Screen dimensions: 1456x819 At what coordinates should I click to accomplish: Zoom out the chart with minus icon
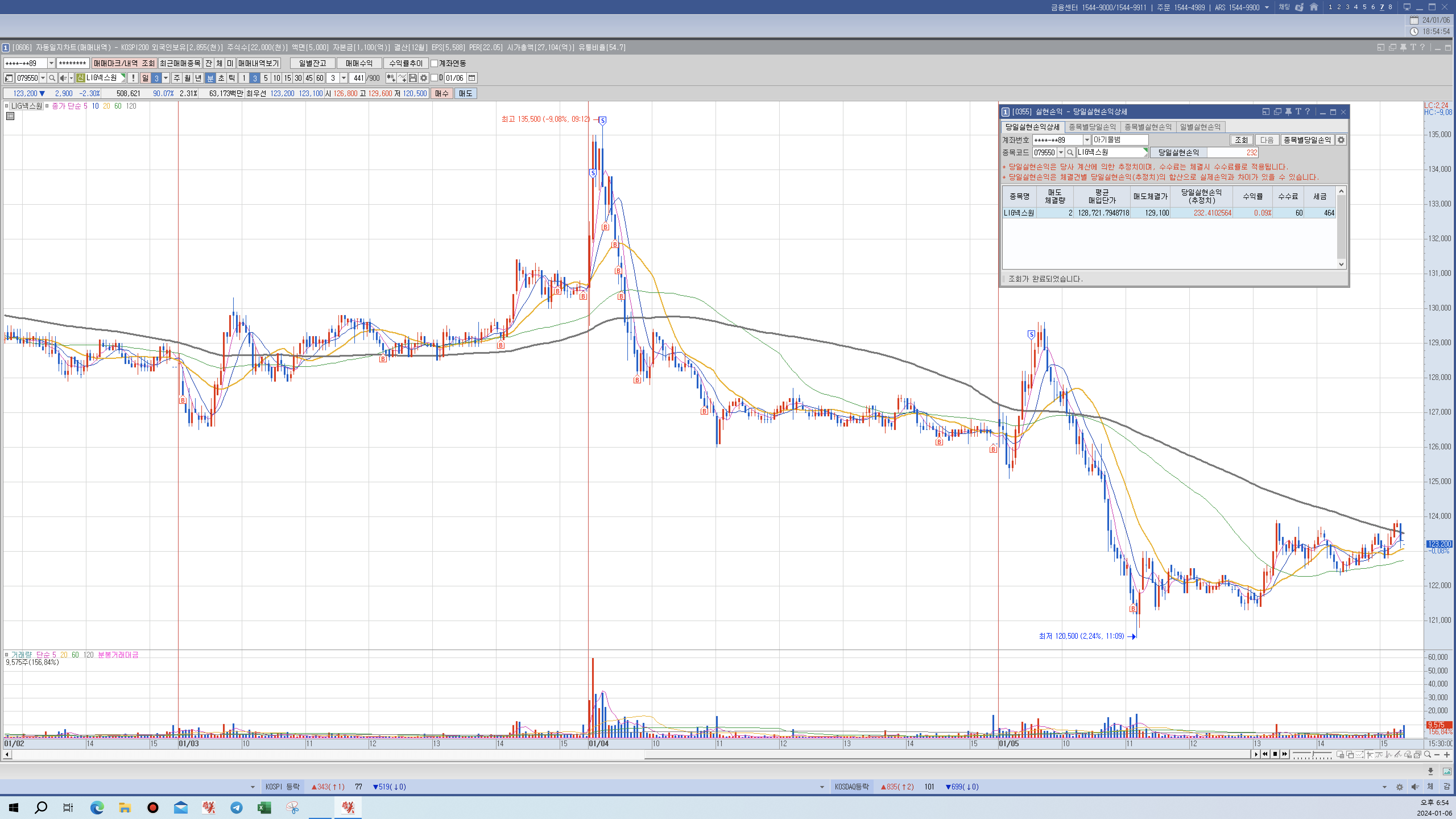(1437, 754)
